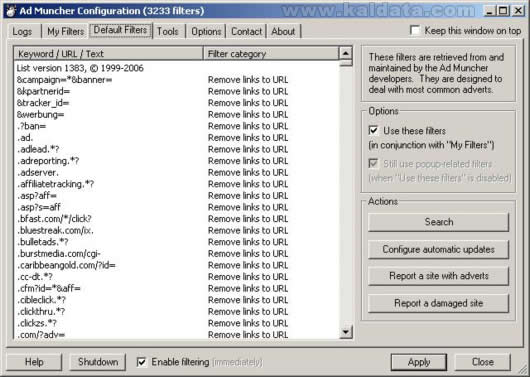Click the filter list scroll down arrow
The image size is (530, 377).
pos(346,332)
